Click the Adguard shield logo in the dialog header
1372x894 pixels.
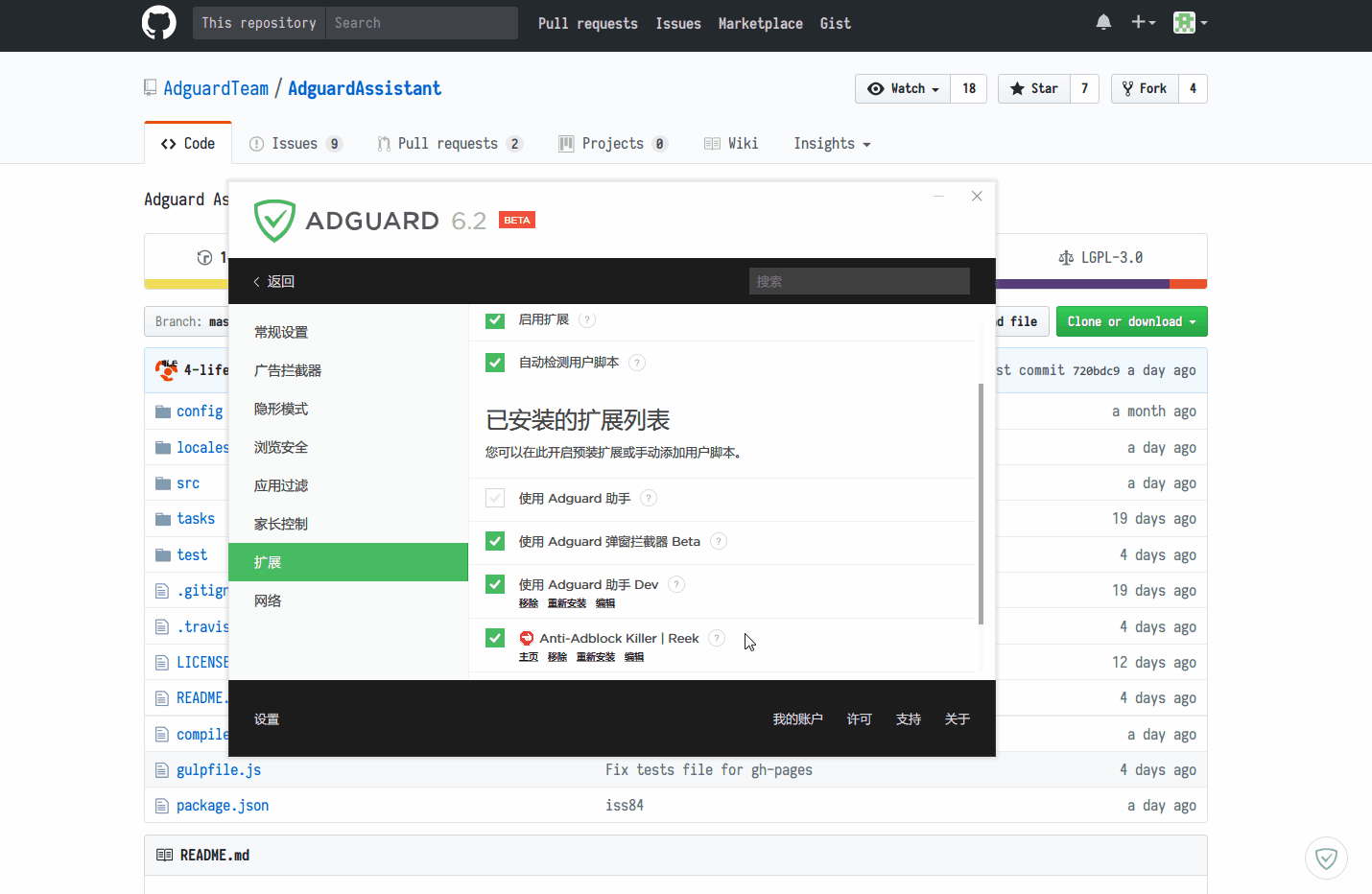coord(273,221)
